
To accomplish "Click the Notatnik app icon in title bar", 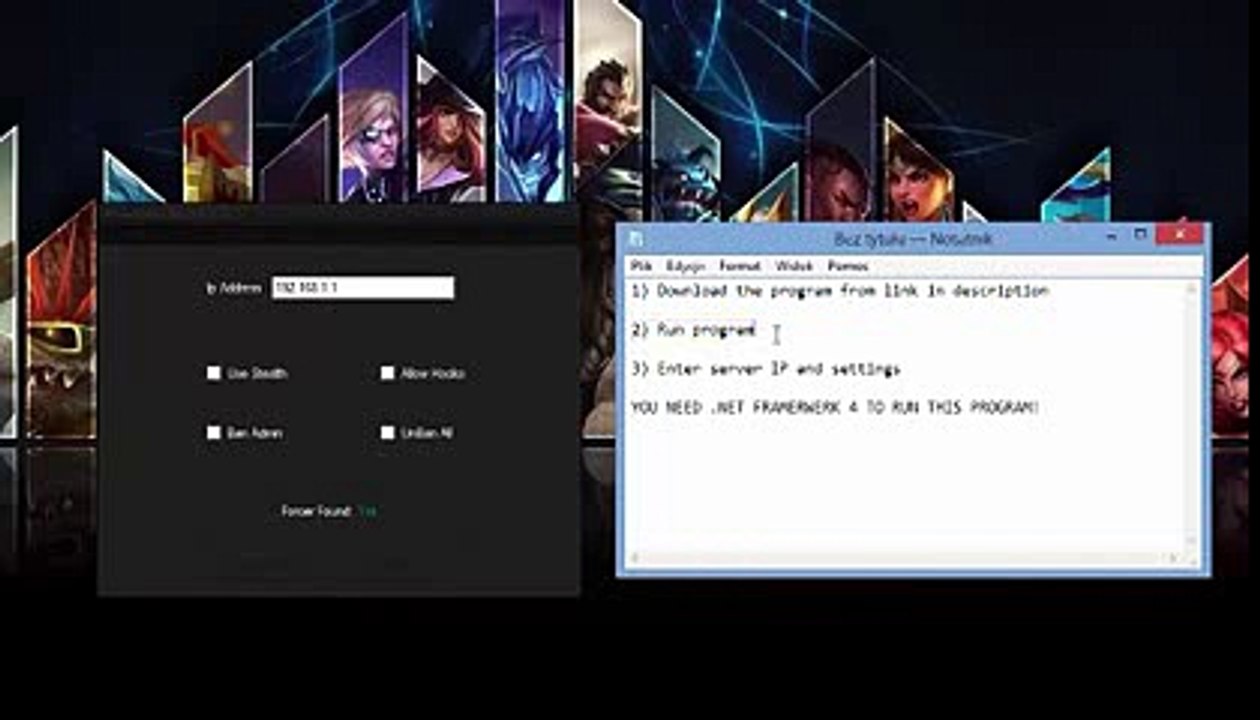I will pos(636,239).
